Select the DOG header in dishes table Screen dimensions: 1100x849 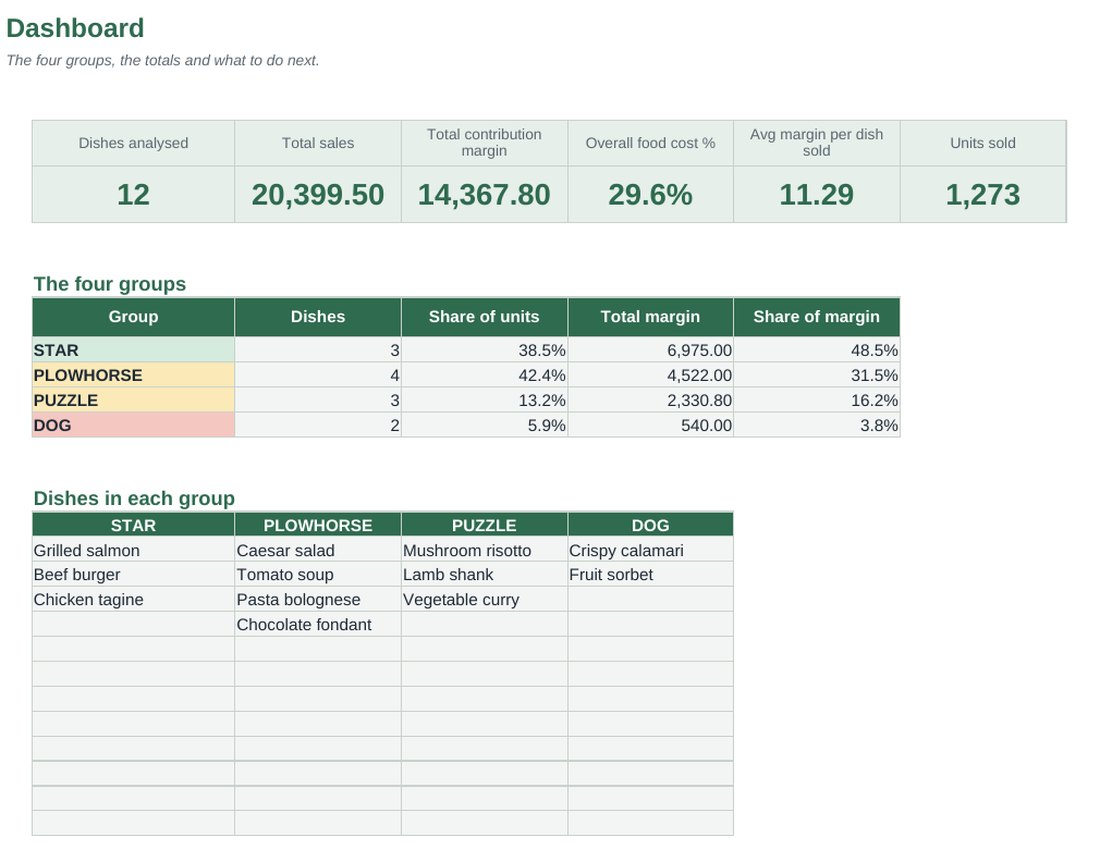tap(650, 525)
